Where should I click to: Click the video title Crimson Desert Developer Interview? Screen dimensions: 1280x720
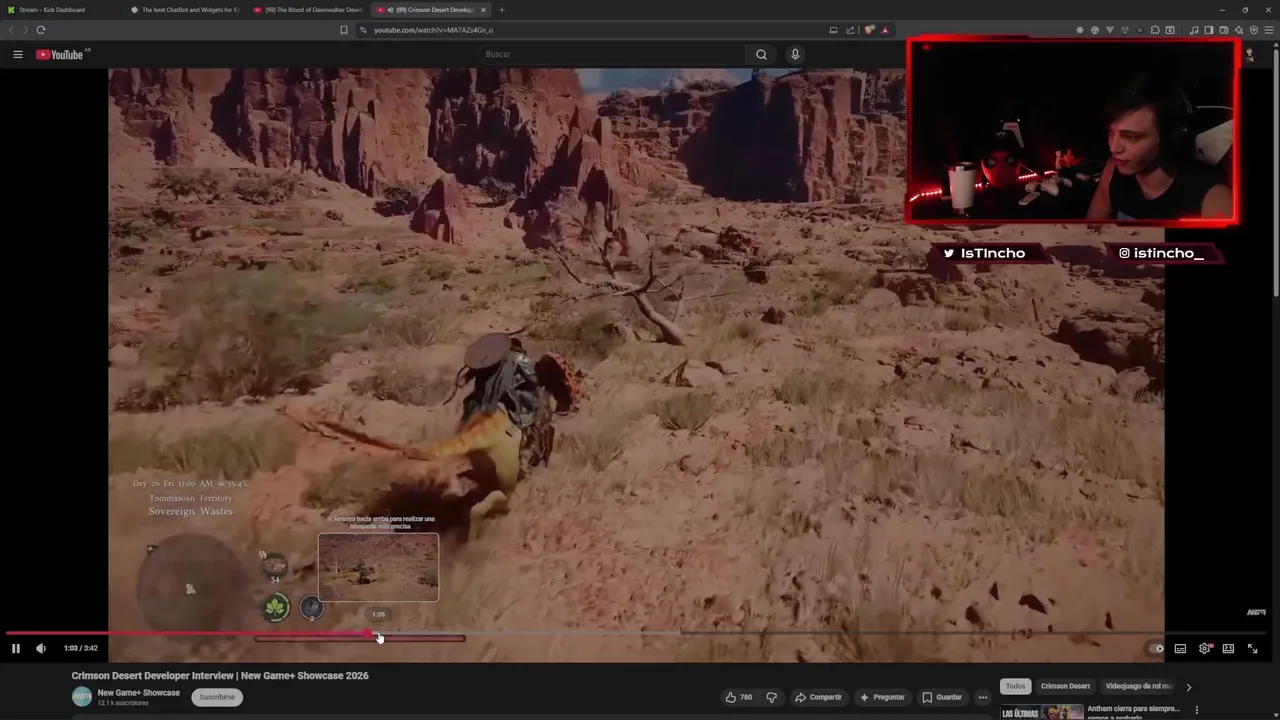(220, 676)
